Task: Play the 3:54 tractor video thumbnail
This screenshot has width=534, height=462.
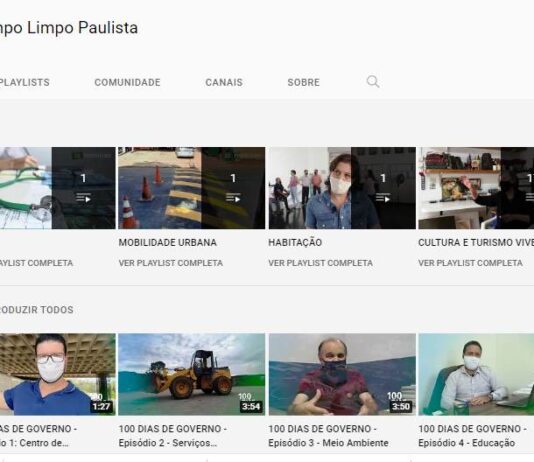Action: pos(191,375)
